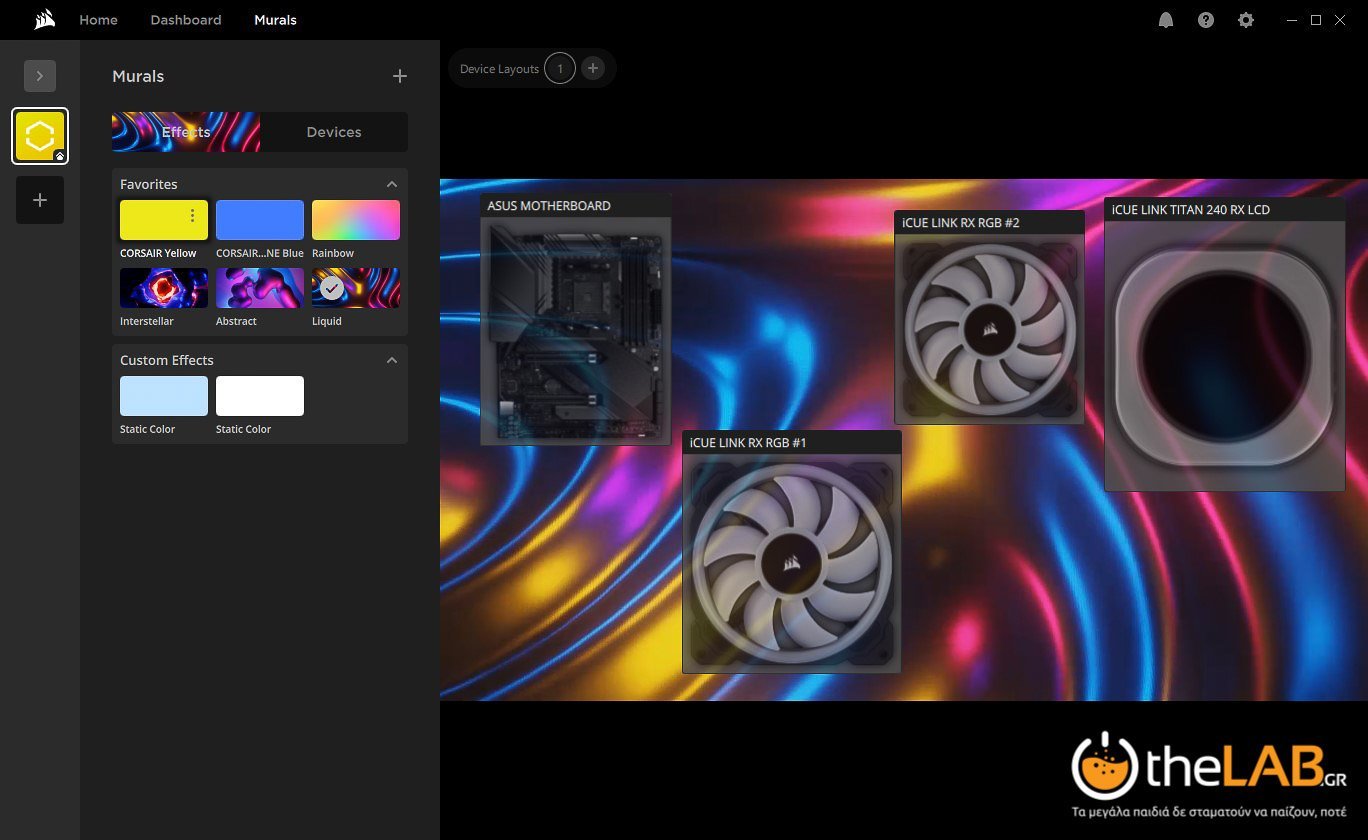Go to the Home menu

pos(98,20)
